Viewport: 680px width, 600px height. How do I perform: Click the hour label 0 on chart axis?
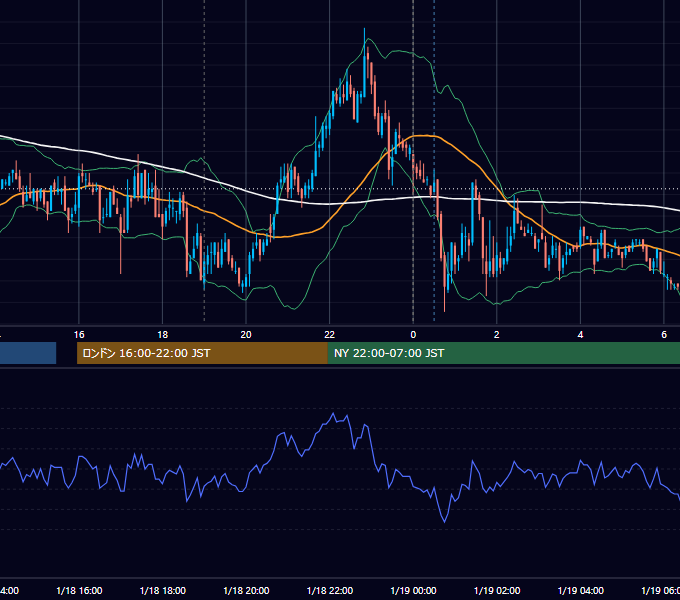(413, 335)
